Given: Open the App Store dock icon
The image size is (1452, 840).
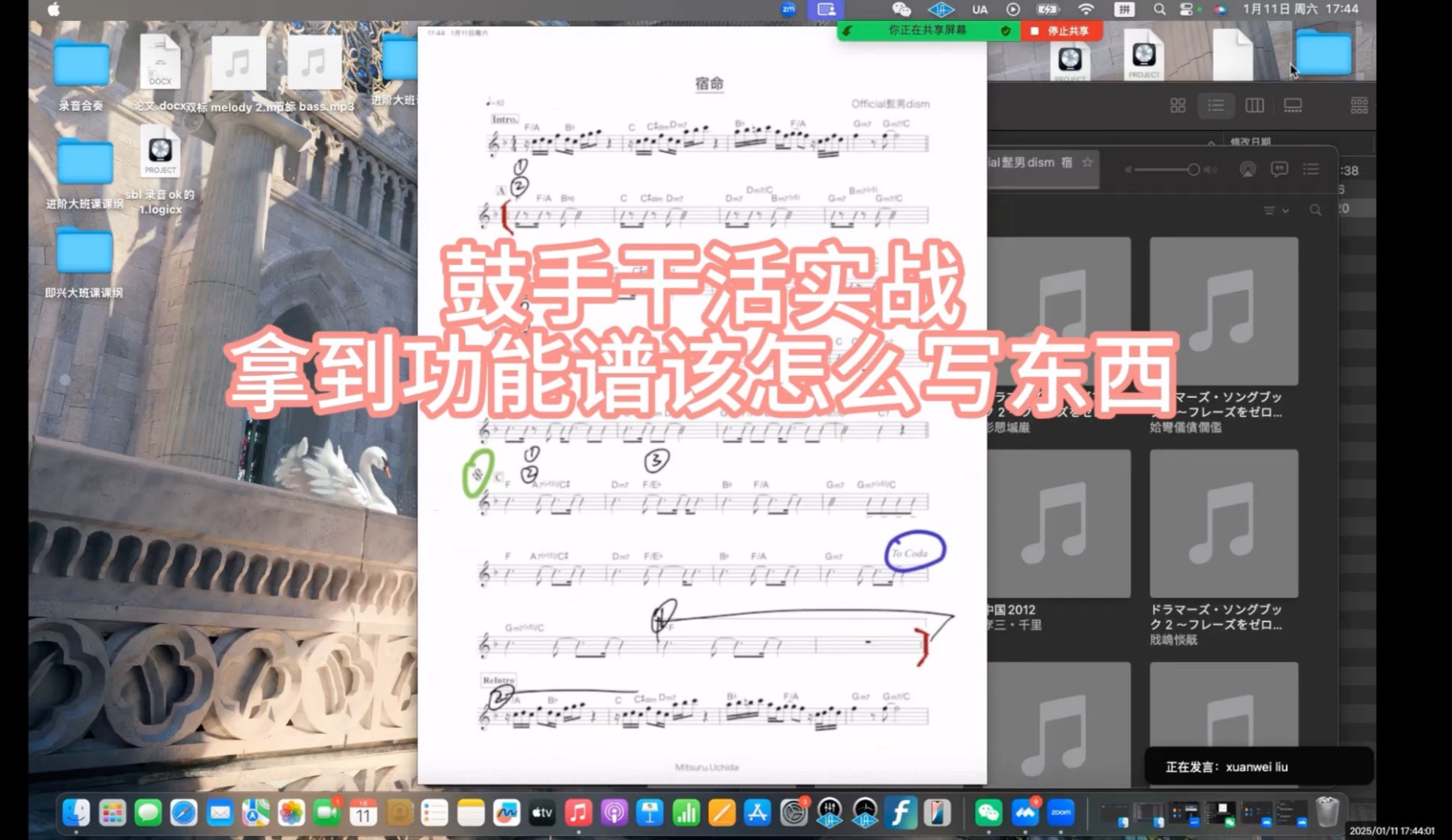Looking at the screenshot, I should click(758, 813).
